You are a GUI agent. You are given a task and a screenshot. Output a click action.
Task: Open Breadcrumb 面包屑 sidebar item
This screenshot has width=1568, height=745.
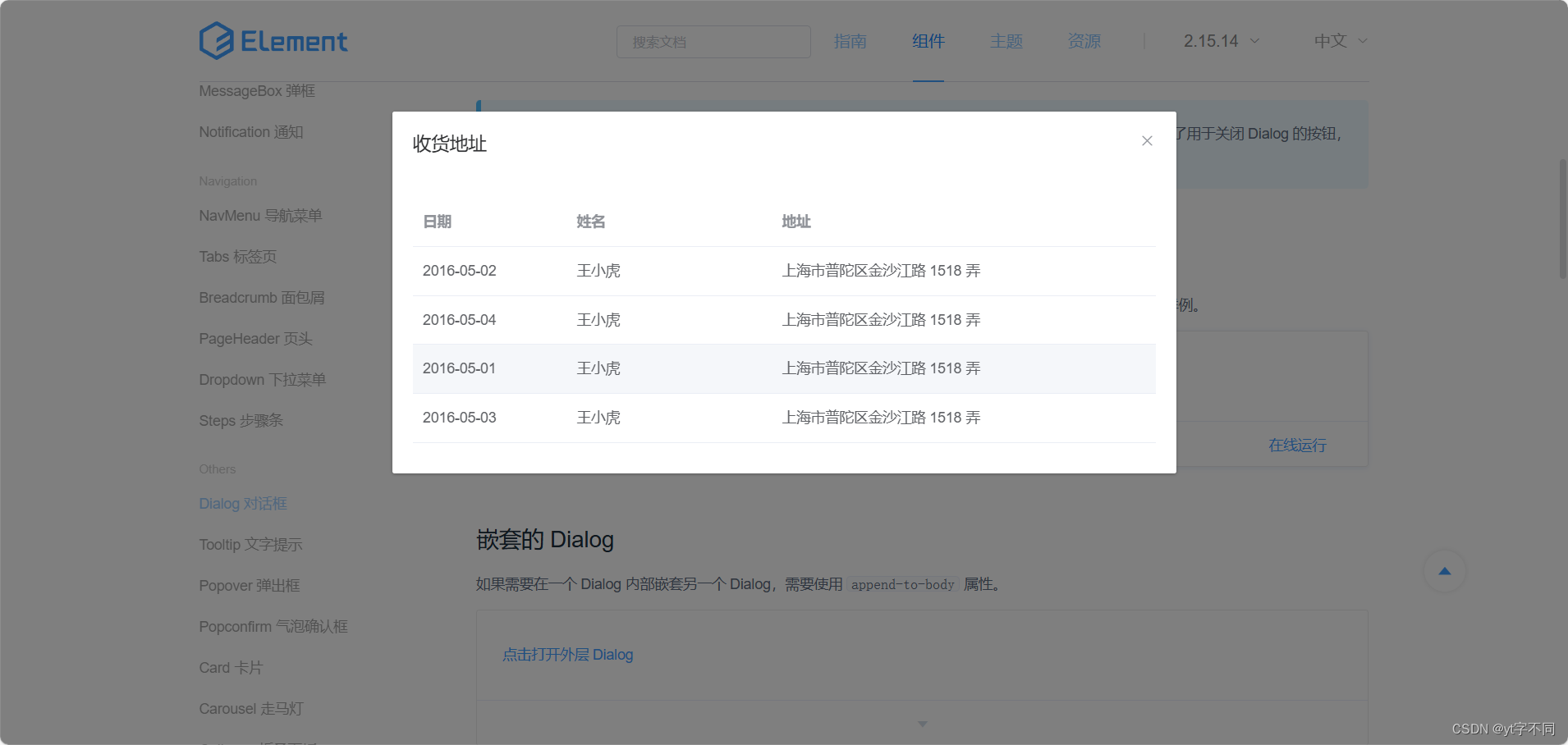click(262, 298)
